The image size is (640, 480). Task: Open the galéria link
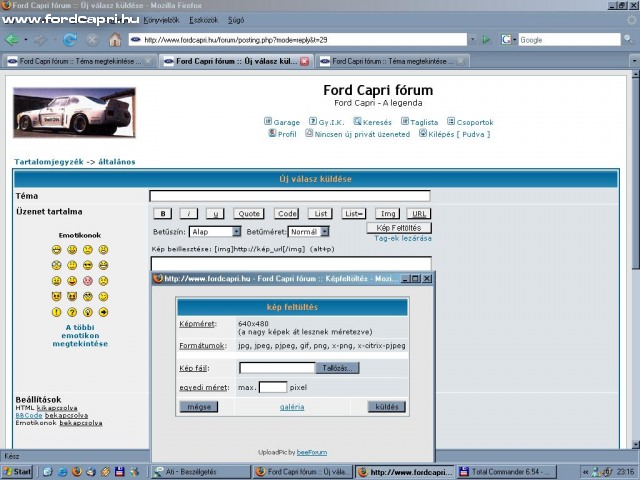[x=292, y=407]
